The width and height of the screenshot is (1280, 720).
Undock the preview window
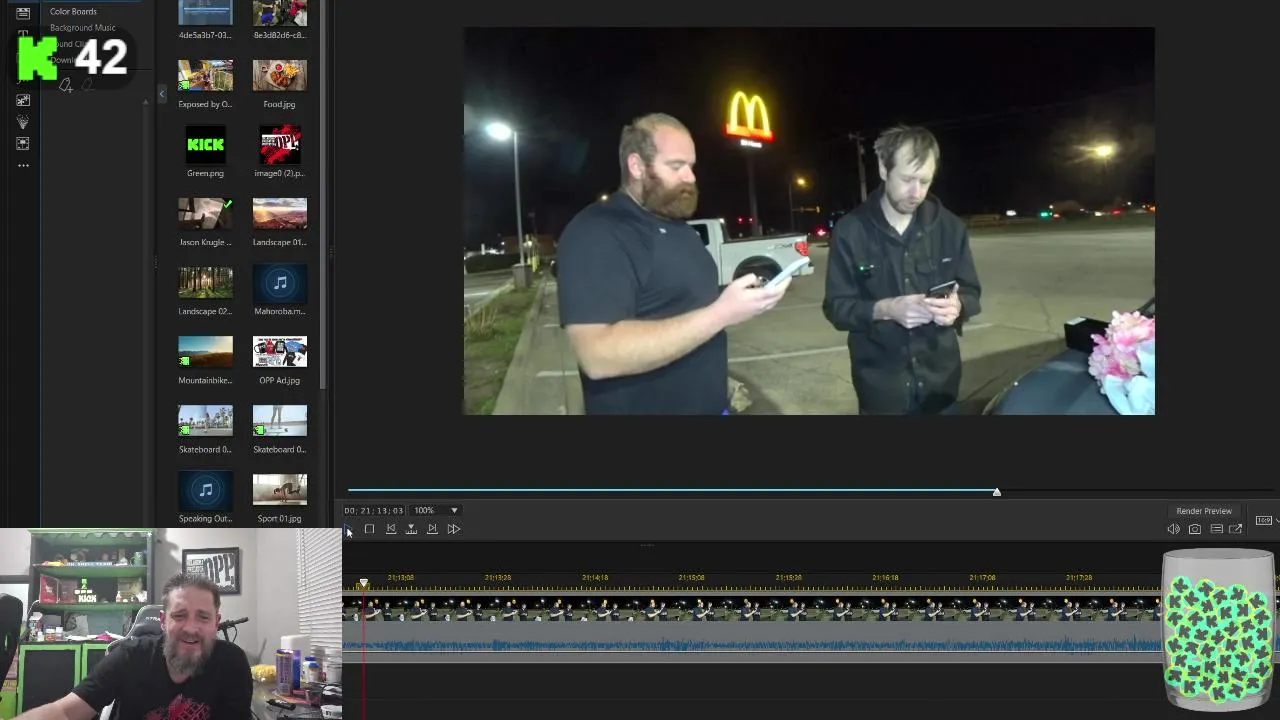pyautogui.click(x=1236, y=529)
